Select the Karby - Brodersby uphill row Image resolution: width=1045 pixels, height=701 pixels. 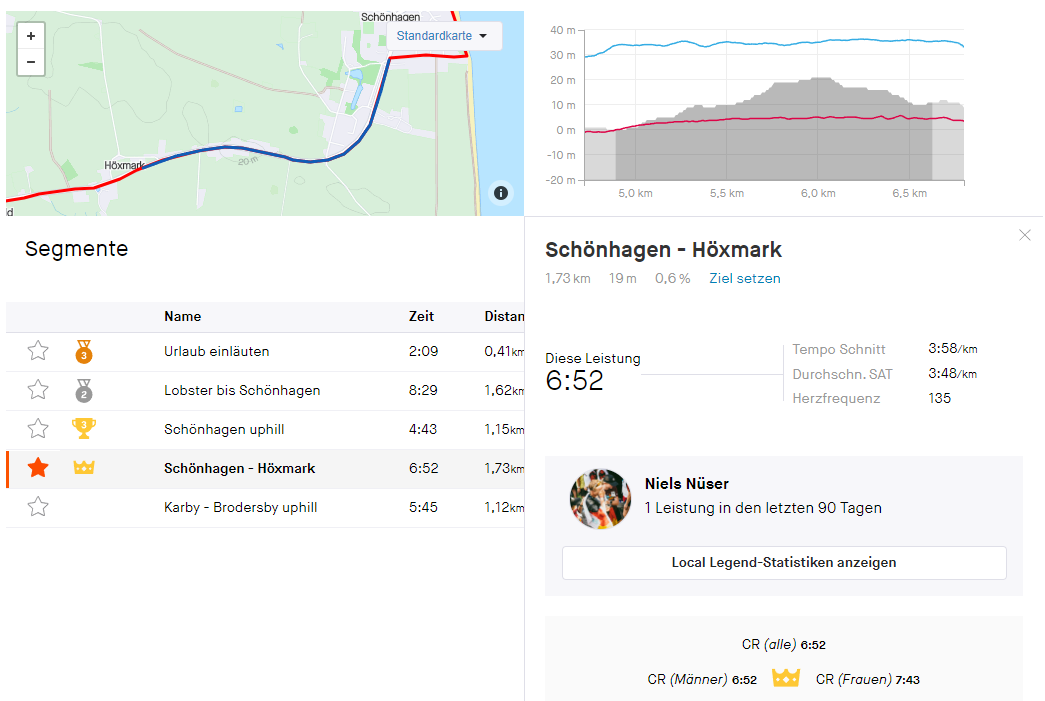(240, 507)
